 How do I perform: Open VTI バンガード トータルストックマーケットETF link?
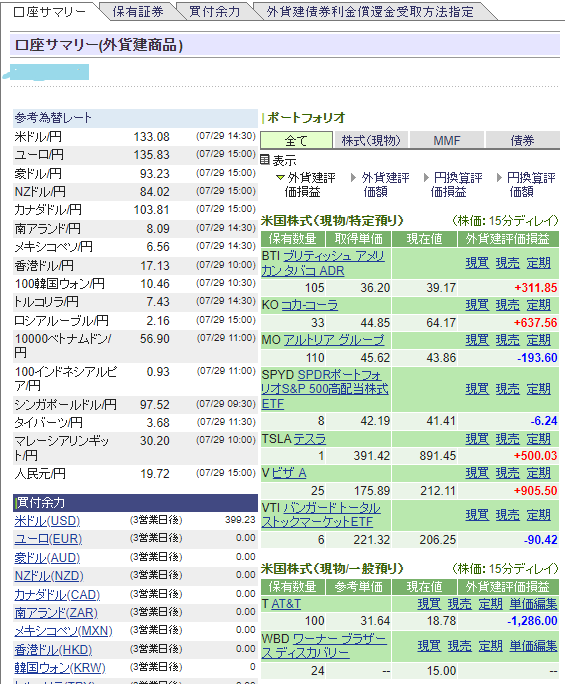click(321, 515)
